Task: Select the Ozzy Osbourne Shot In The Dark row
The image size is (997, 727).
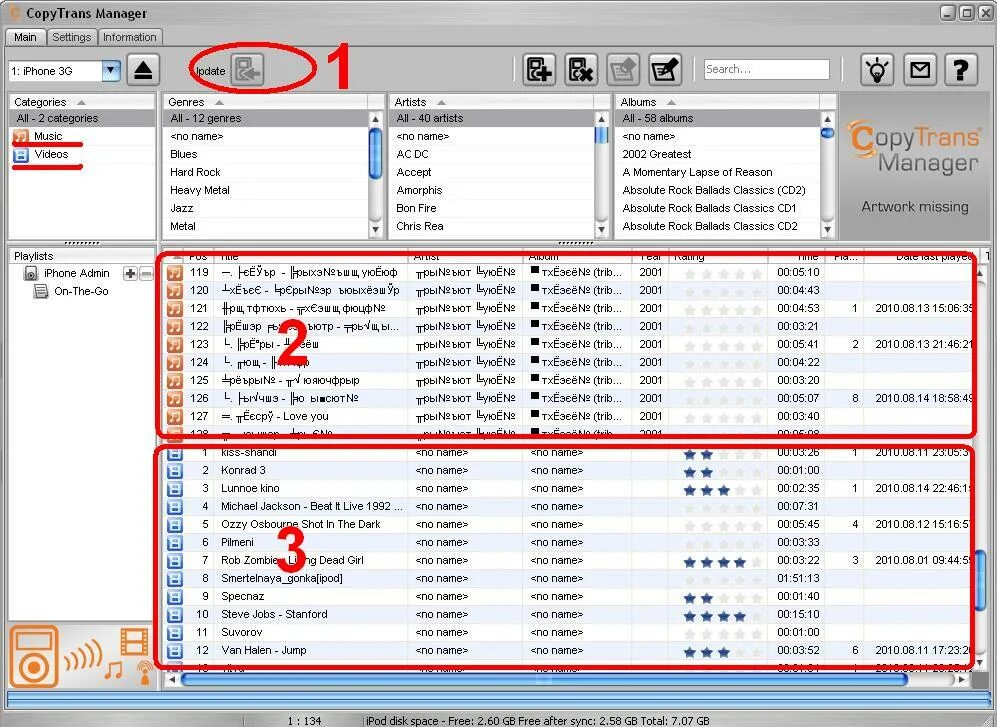Action: click(568, 525)
